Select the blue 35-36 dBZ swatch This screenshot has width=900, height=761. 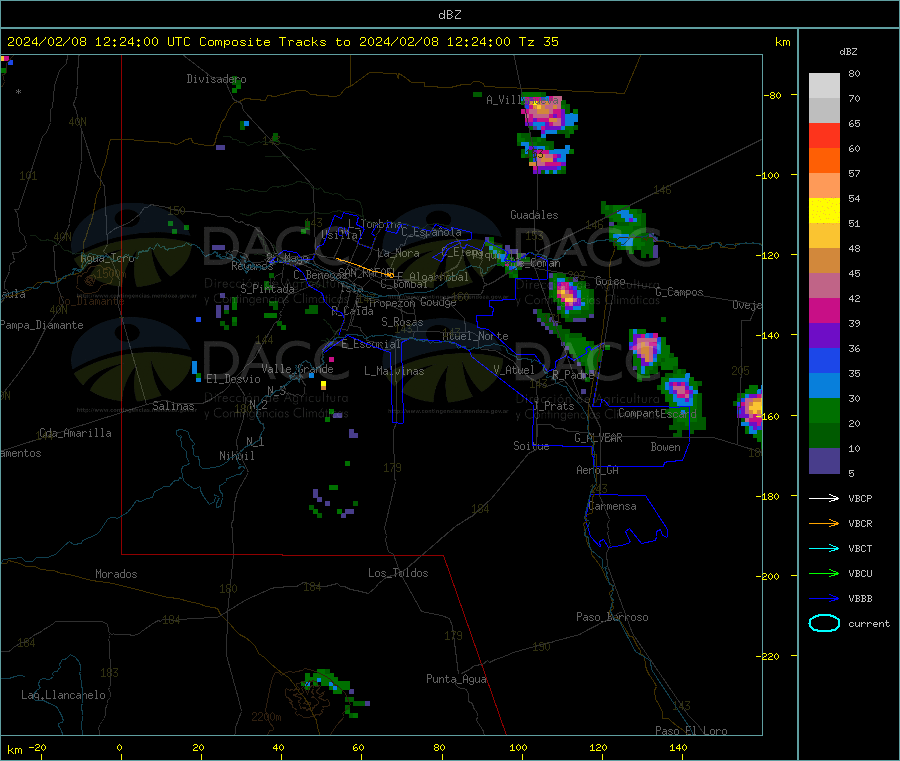click(x=824, y=361)
